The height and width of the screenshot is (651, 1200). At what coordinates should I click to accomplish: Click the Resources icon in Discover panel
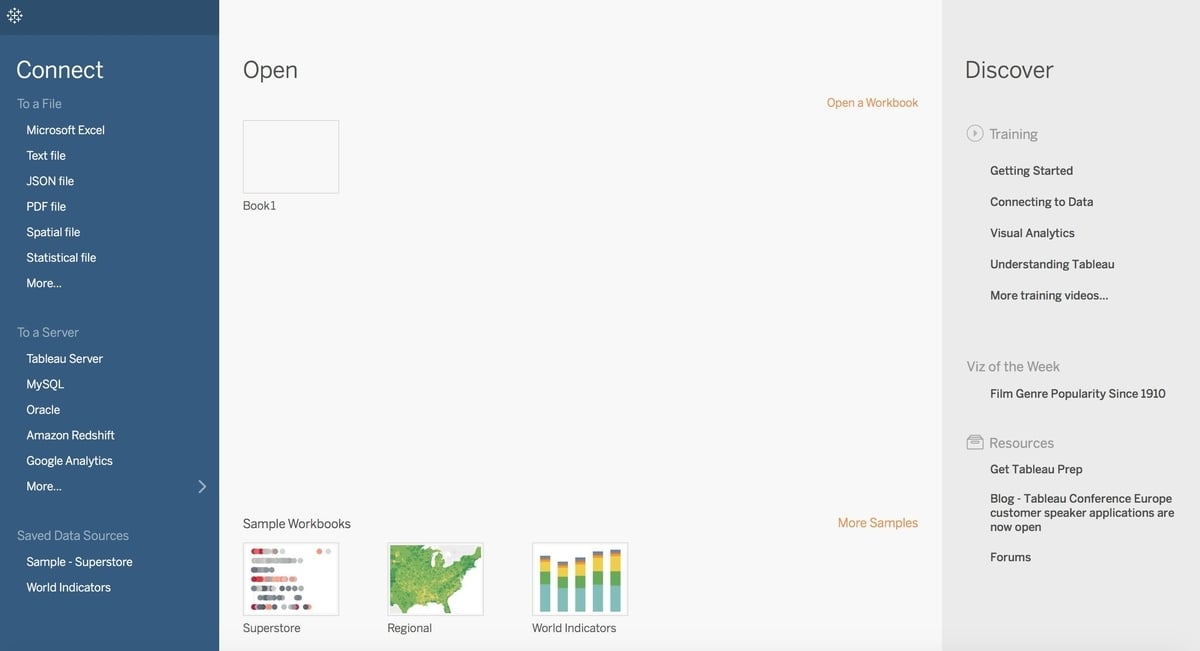pyautogui.click(x=974, y=442)
